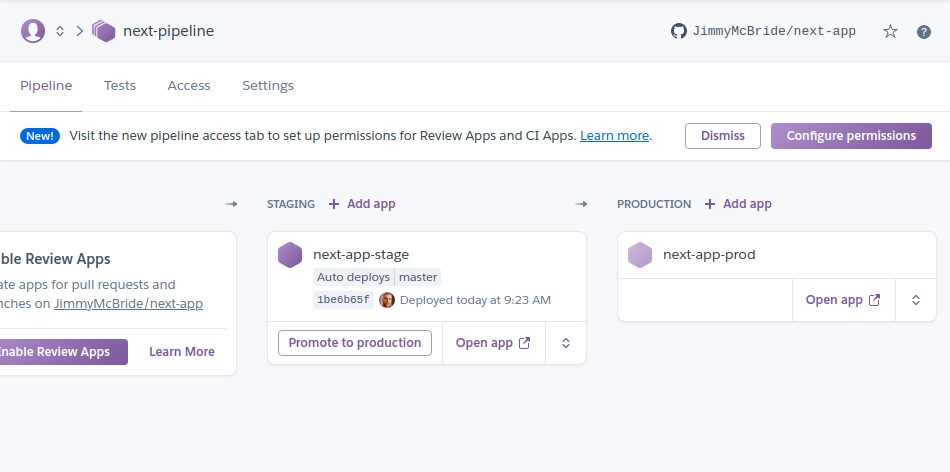Dismiss the pipeline access notice
This screenshot has height=472, width=950.
(723, 136)
